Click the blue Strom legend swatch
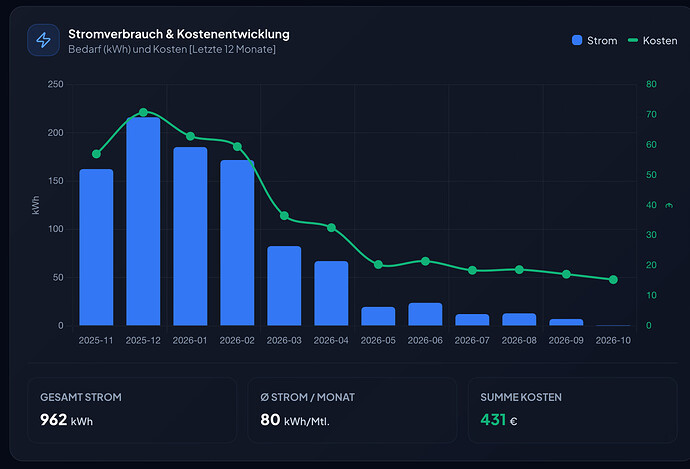Screen dimensions: 690x469 click(x=577, y=40)
